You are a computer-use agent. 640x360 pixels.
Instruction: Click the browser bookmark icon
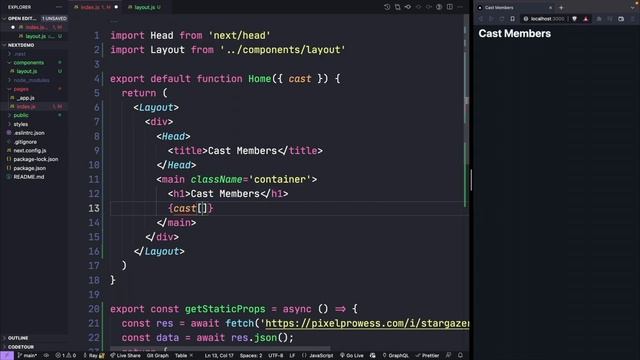pyautogui.click(x=513, y=19)
